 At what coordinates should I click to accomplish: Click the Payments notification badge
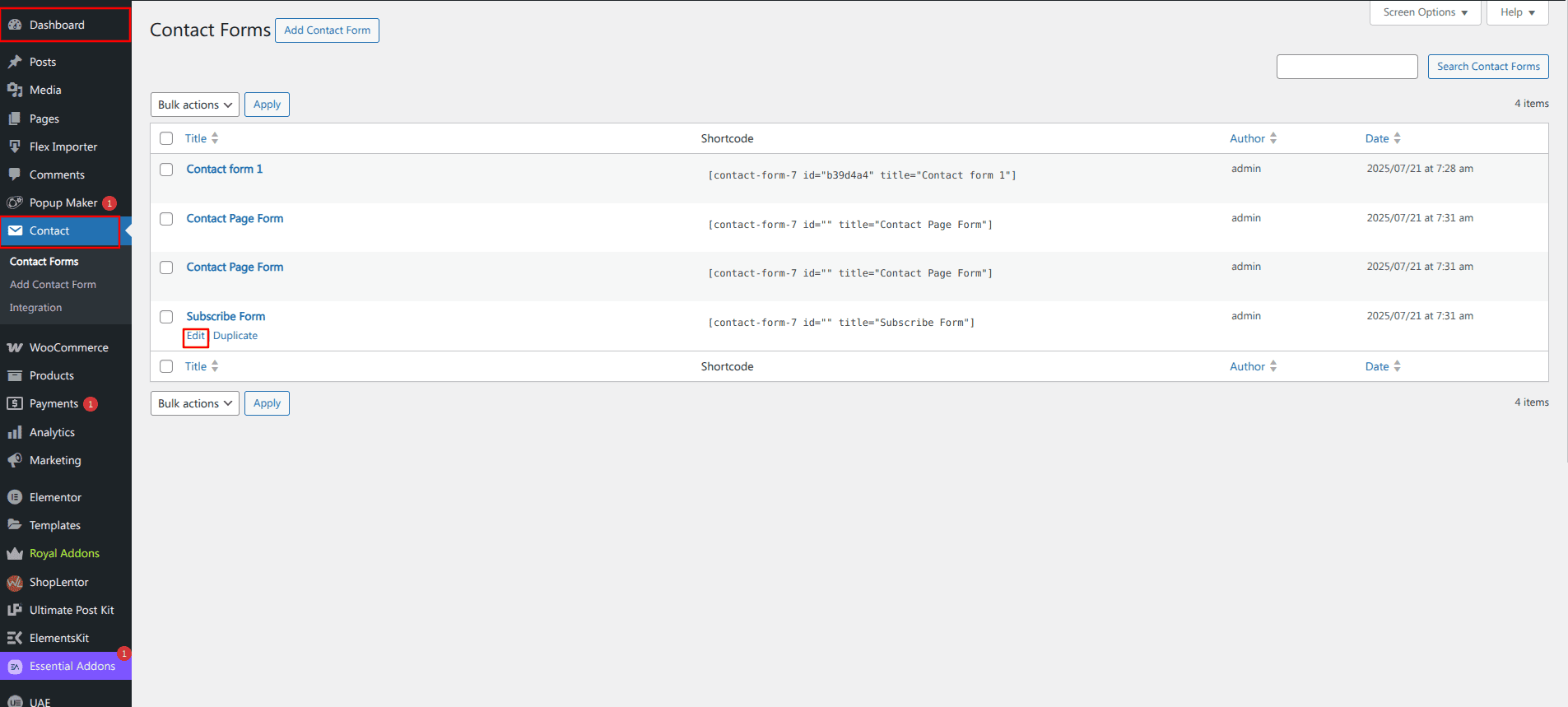pyautogui.click(x=91, y=404)
